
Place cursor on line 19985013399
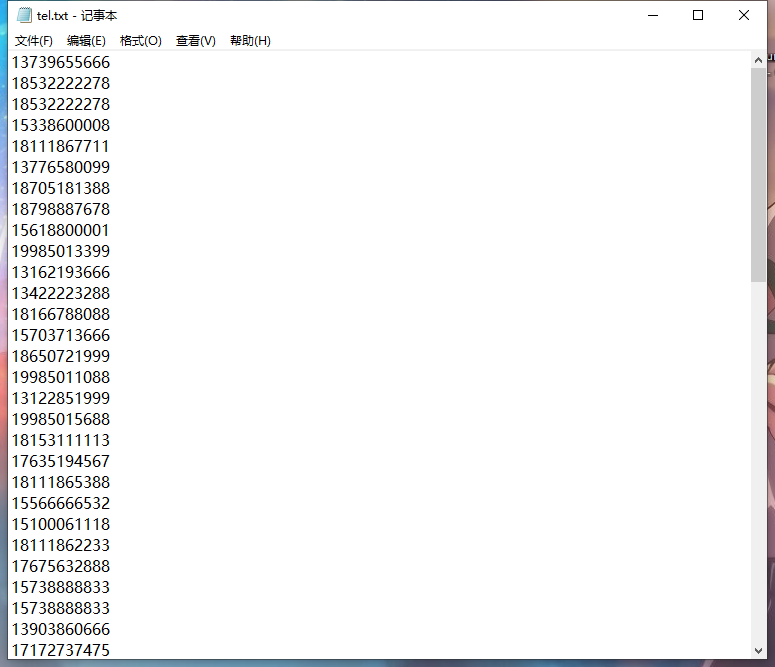point(61,252)
